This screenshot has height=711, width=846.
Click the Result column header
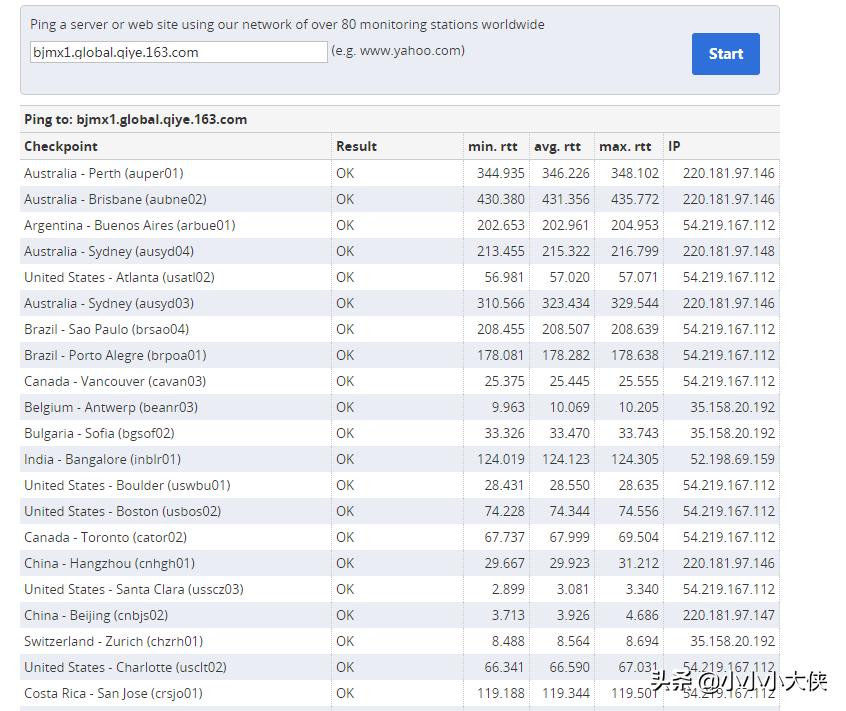click(356, 146)
